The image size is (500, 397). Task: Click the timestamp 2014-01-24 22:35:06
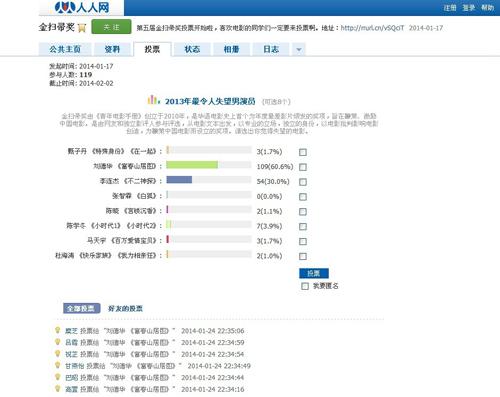click(213, 331)
